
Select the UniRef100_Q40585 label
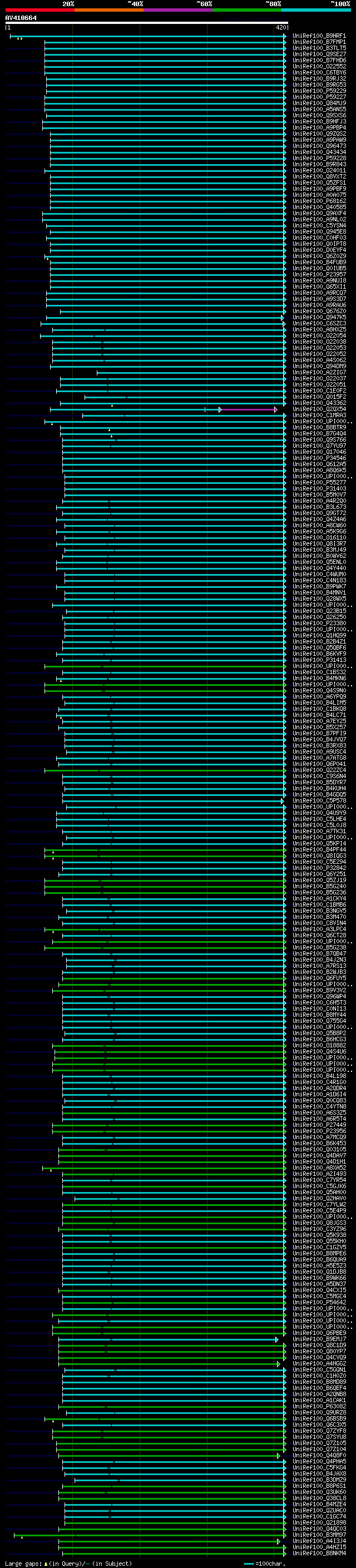tap(319, 207)
